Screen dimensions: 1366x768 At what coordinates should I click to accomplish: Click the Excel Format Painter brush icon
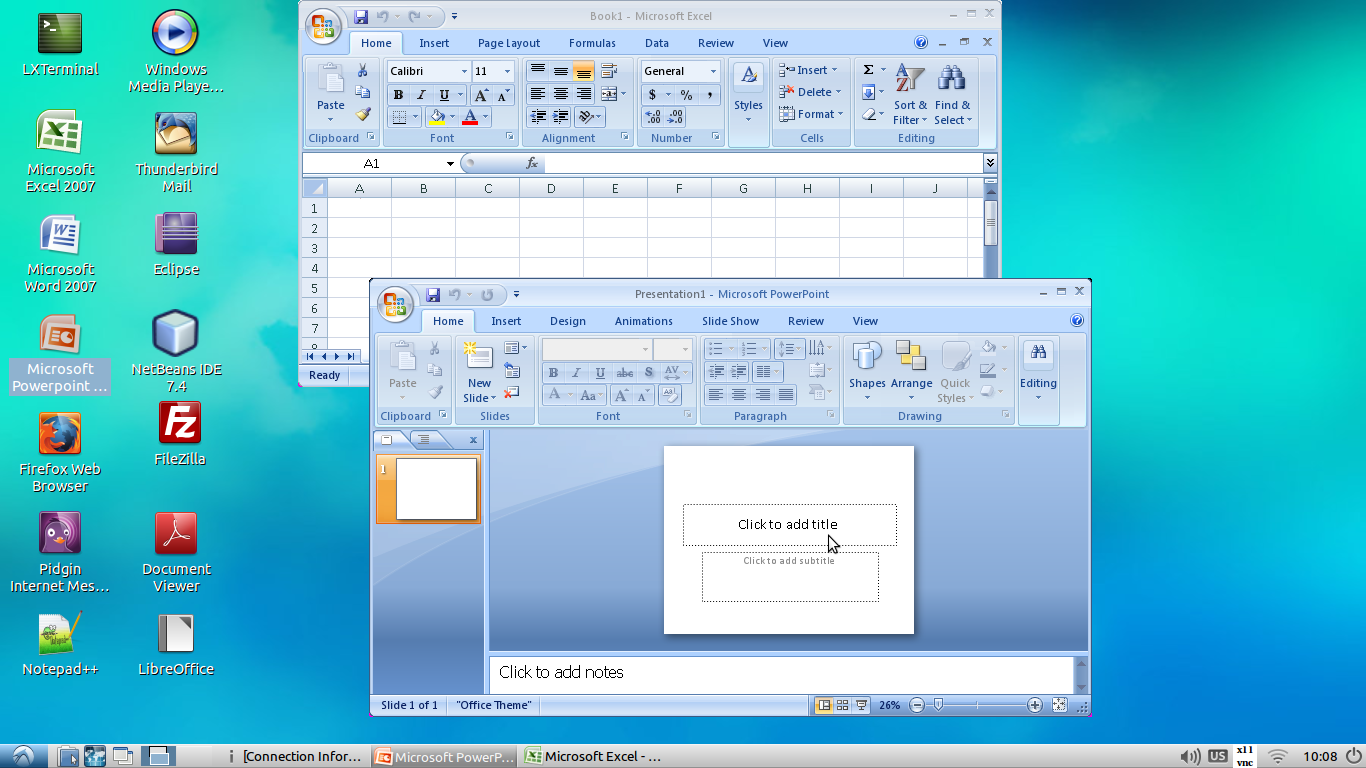tap(363, 115)
